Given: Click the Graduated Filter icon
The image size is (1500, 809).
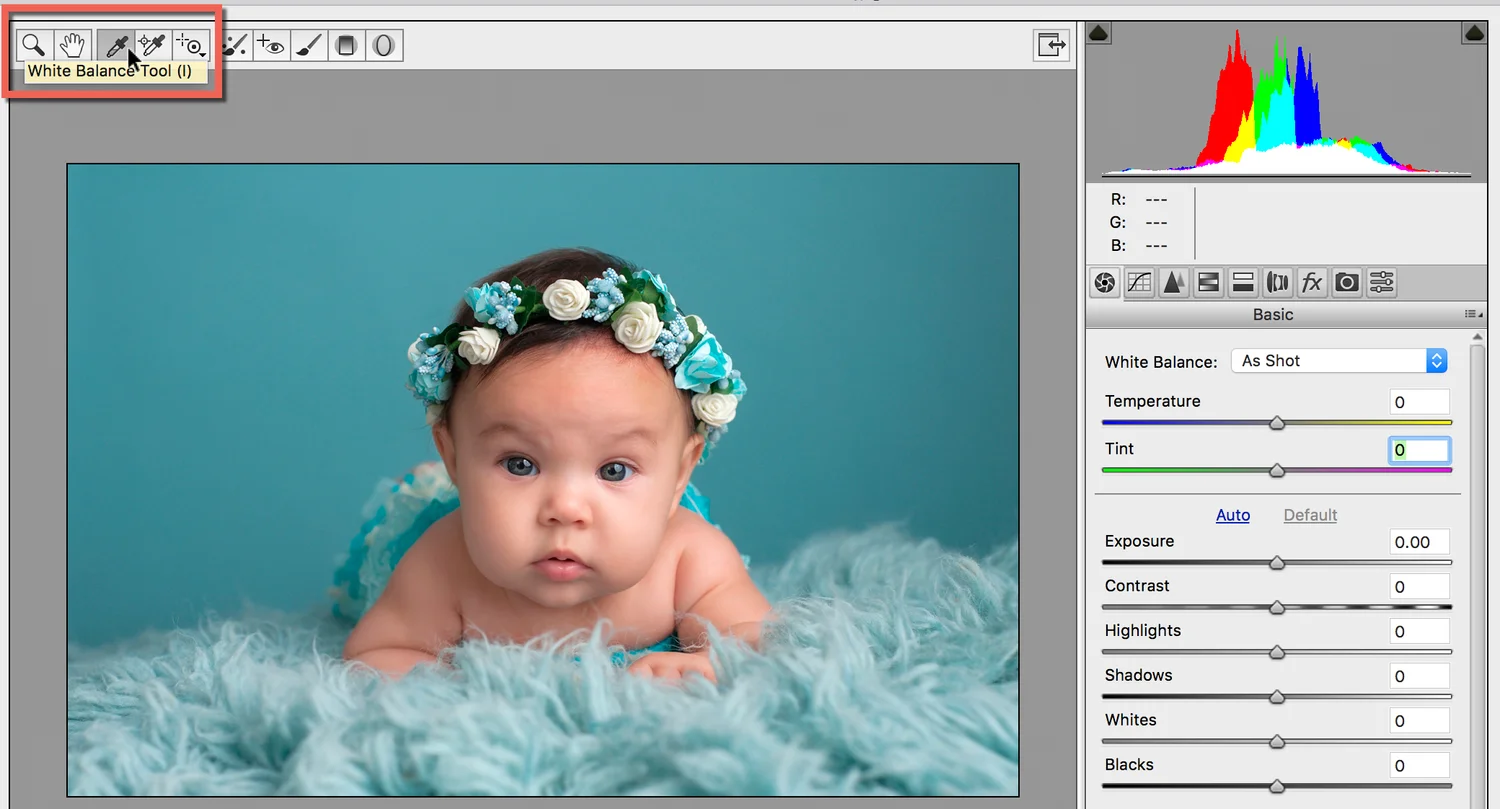Looking at the screenshot, I should coord(345,44).
